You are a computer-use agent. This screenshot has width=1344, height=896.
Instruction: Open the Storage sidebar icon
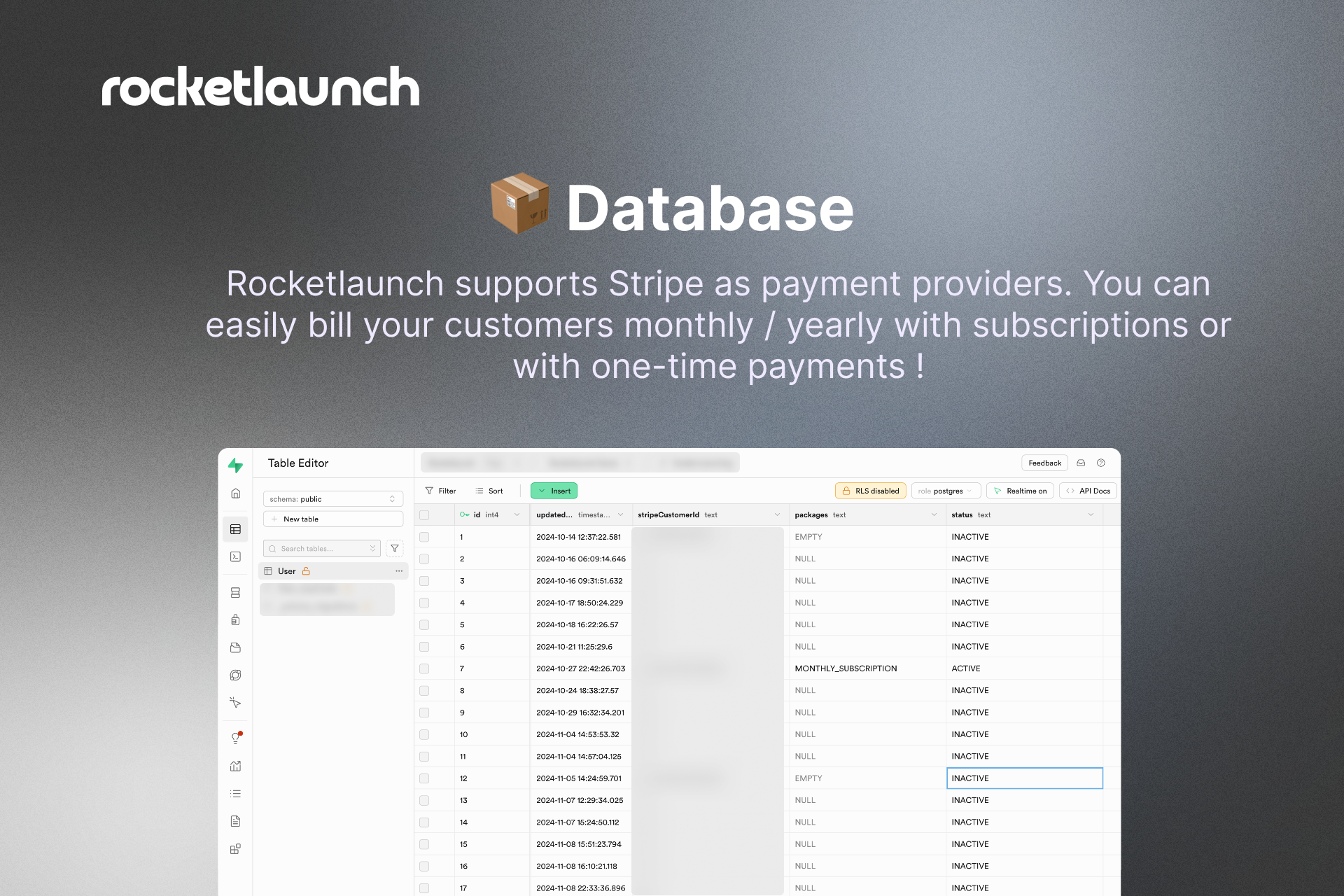(236, 647)
